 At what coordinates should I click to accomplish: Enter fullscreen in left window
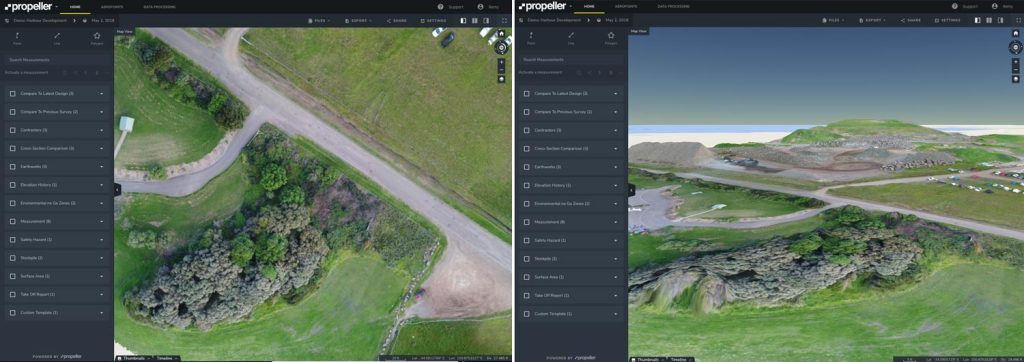click(504, 20)
